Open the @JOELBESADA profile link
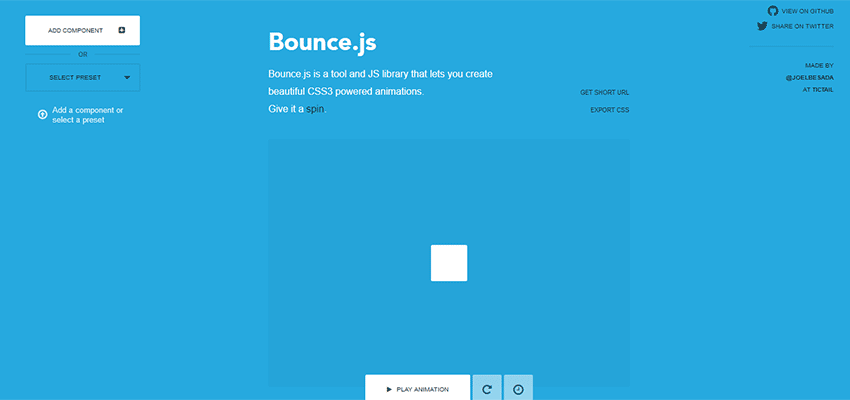The image size is (850, 400). point(809,78)
